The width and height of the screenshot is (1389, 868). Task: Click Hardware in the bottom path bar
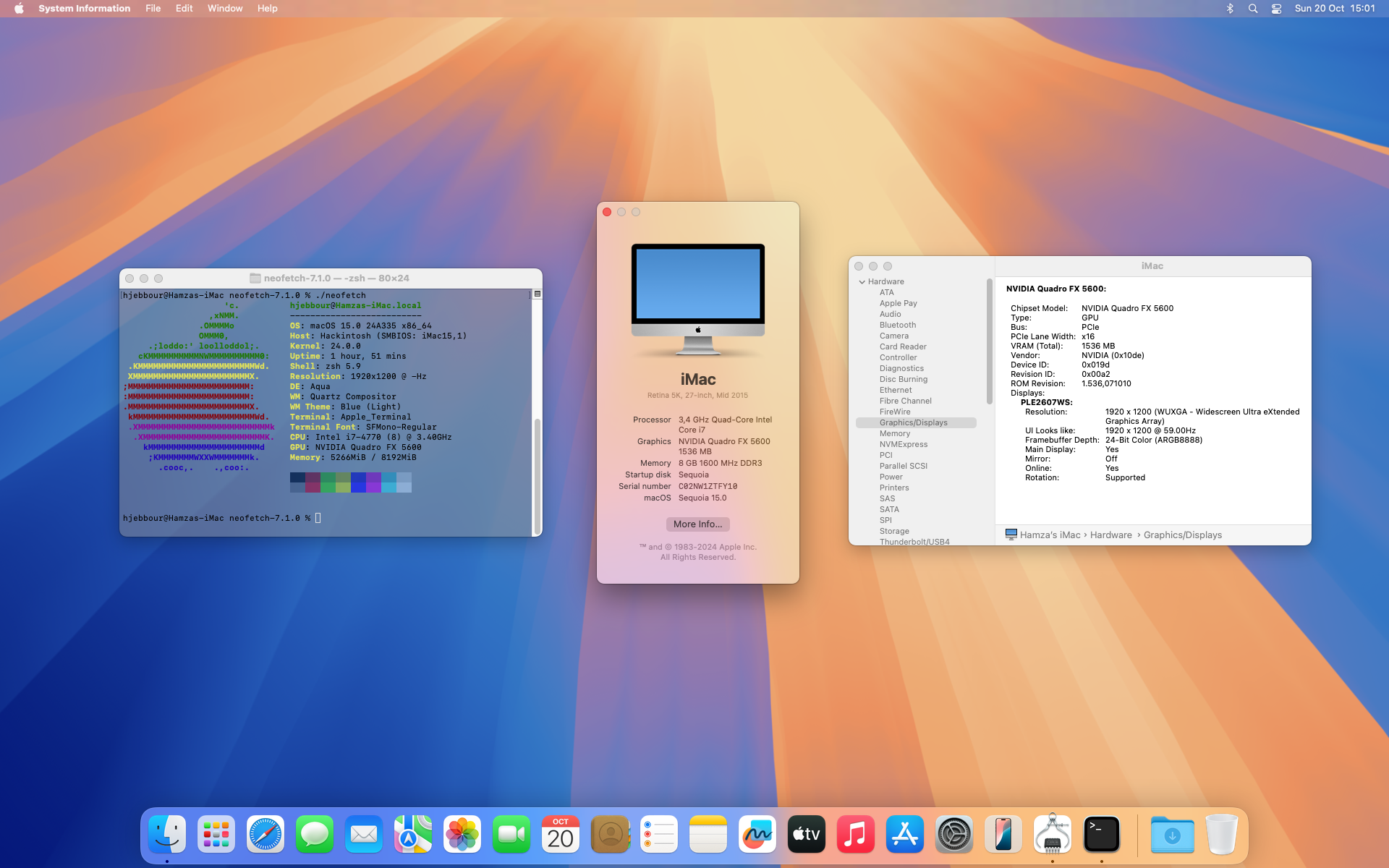point(1110,535)
